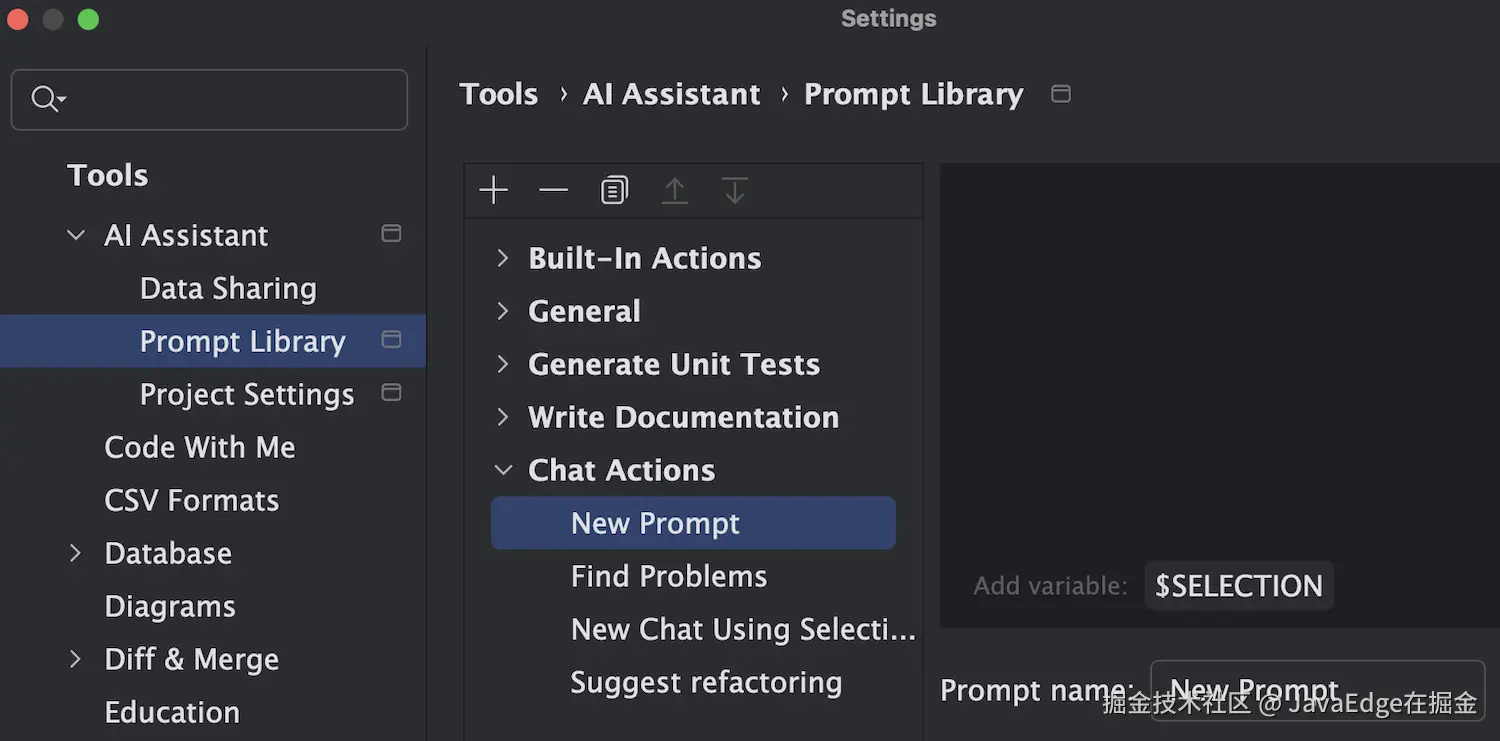Insert the $SELECTION variable
Image resolution: width=1500 pixels, height=741 pixels.
(1238, 586)
